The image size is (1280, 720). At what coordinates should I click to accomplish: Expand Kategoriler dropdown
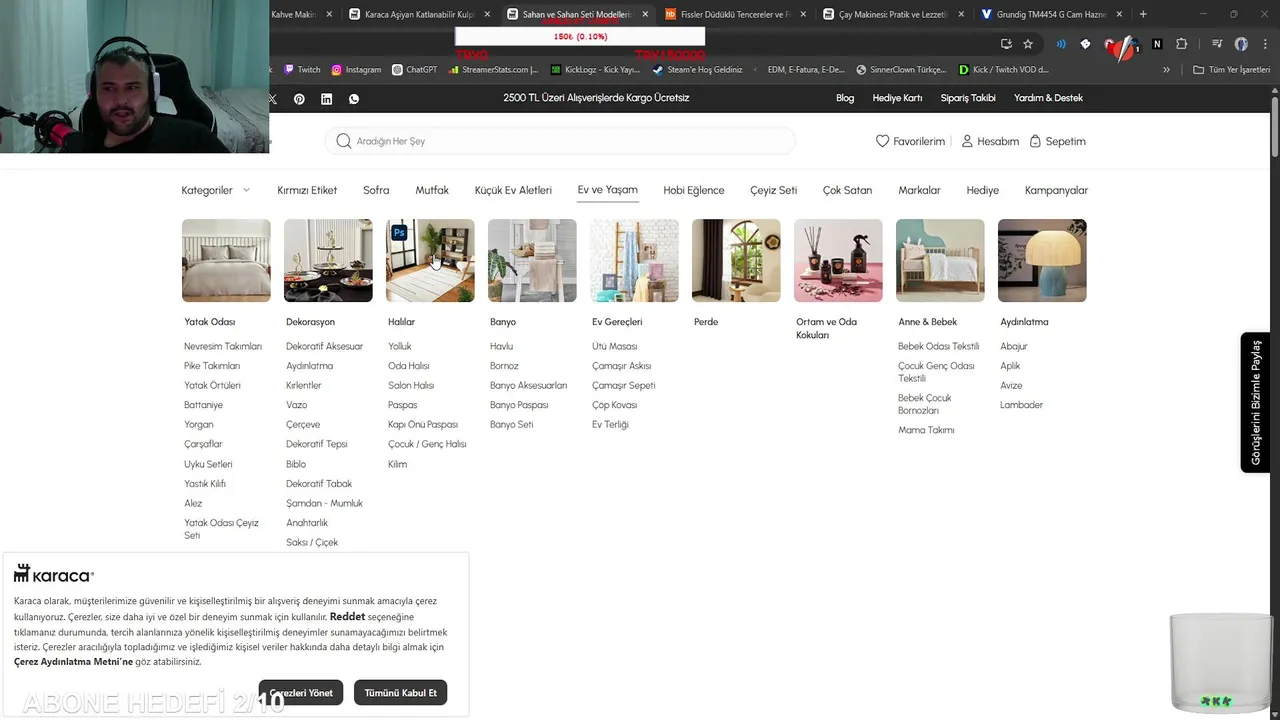click(x=216, y=190)
